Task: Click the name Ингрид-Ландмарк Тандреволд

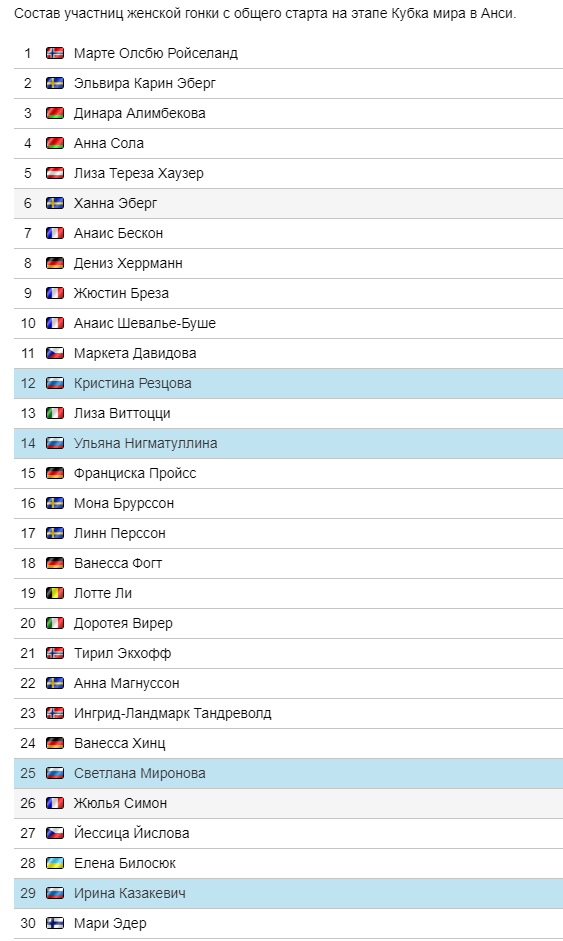Action: (x=172, y=713)
